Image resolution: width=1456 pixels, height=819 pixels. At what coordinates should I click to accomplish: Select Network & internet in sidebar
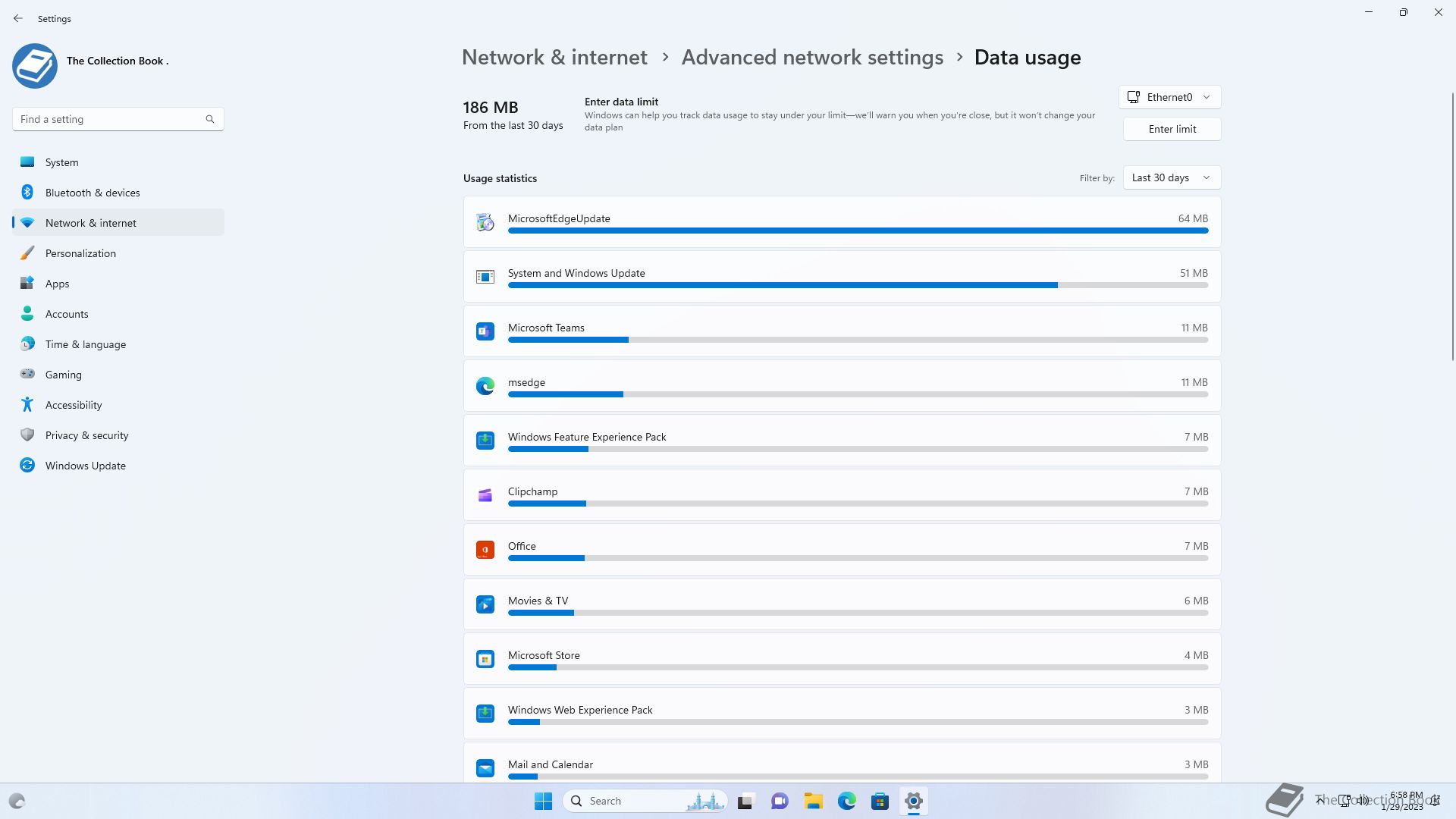118,223
